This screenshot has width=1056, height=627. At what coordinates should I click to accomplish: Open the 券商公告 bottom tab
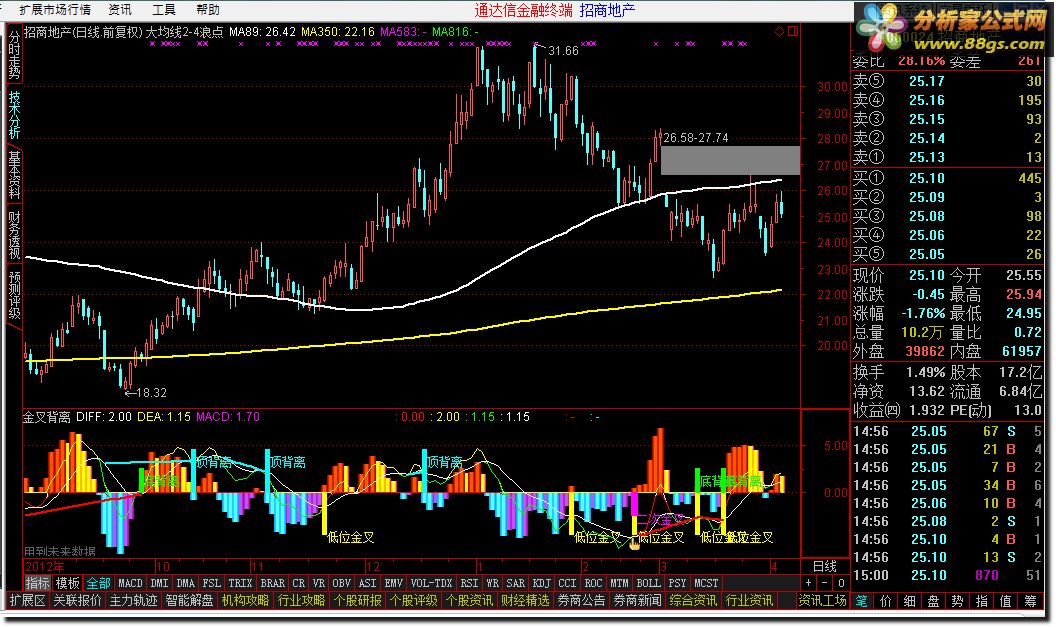(581, 600)
